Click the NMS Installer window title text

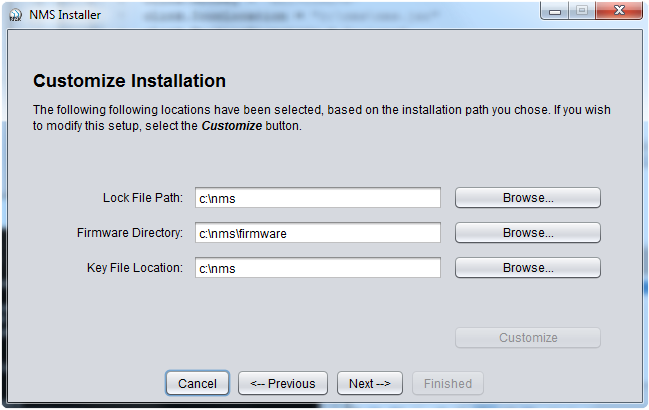point(65,15)
